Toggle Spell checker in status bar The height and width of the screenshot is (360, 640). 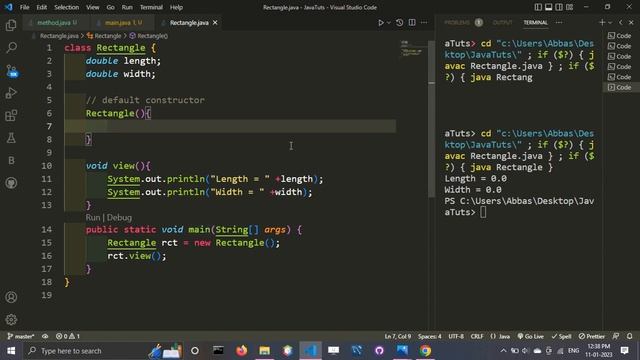[561, 336]
